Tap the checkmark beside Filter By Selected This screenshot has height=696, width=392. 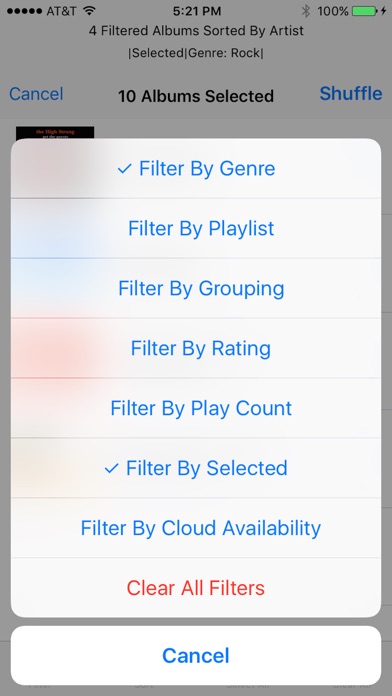pyautogui.click(x=111, y=468)
